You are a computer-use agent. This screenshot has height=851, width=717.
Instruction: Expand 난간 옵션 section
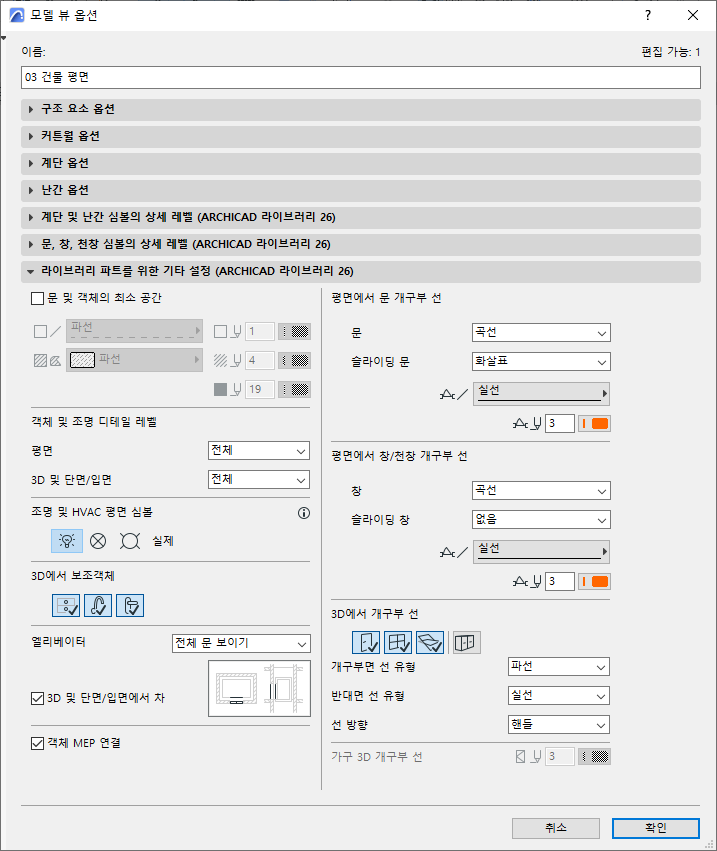(x=361, y=190)
